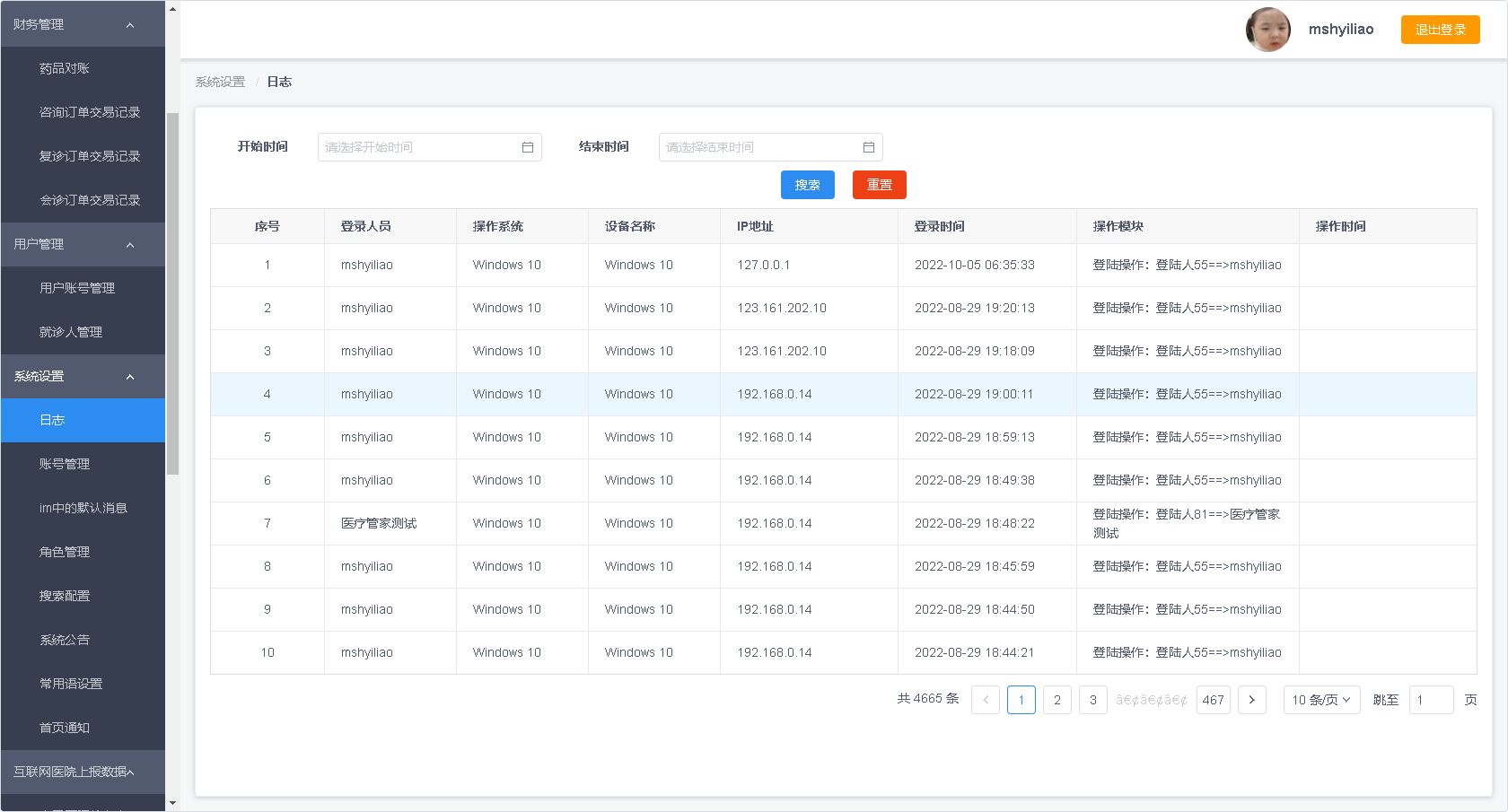Click the blue 搜索 button
Screen dimensions: 1508x812
point(807,185)
